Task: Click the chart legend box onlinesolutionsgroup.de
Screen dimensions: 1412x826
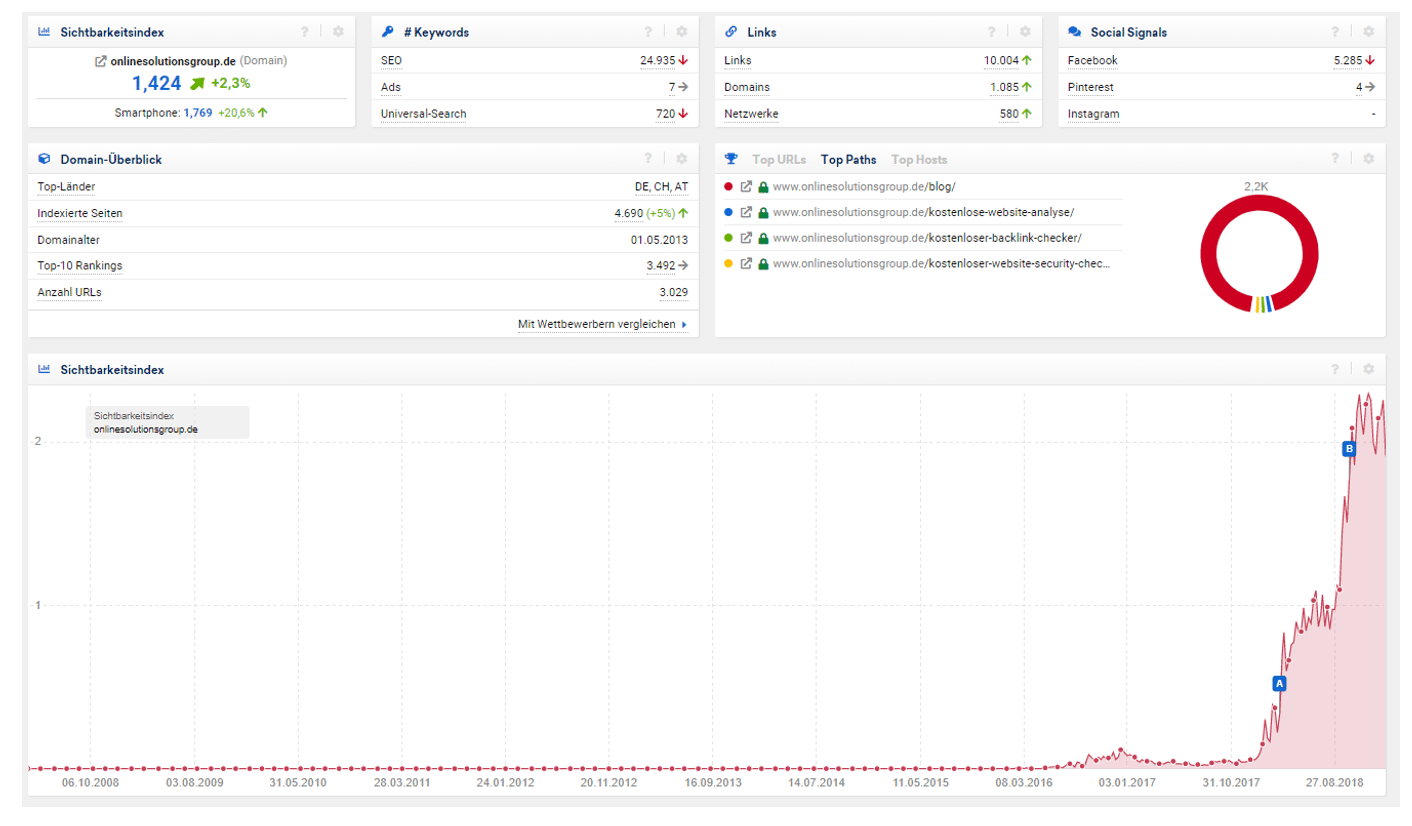Action: [x=168, y=421]
